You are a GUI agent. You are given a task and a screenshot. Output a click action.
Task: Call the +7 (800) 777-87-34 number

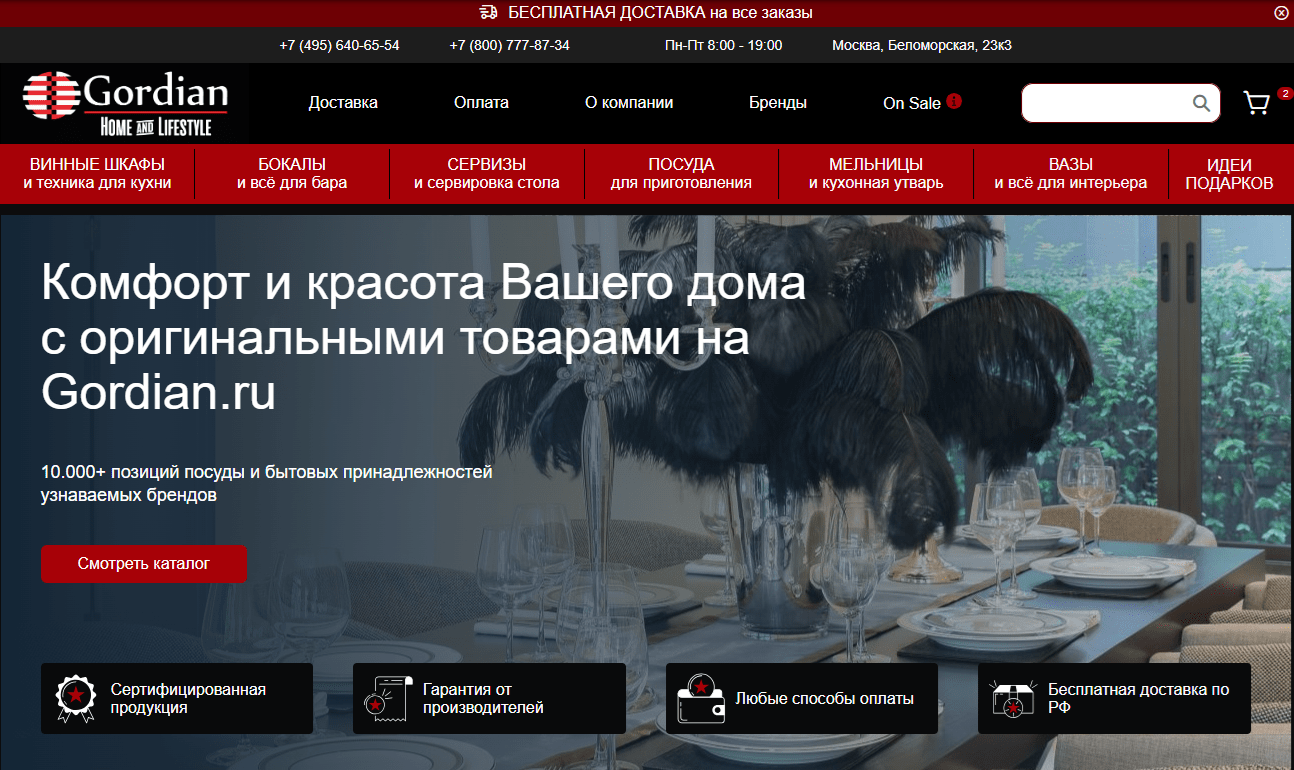tap(510, 46)
